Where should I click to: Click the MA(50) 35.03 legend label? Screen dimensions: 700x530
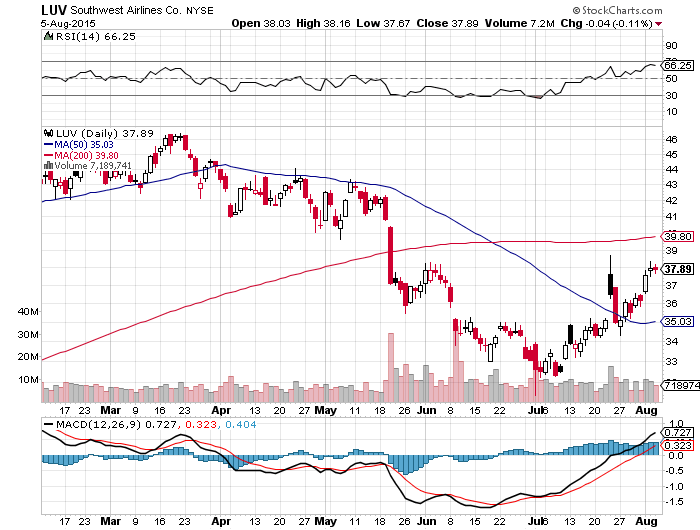click(x=84, y=144)
